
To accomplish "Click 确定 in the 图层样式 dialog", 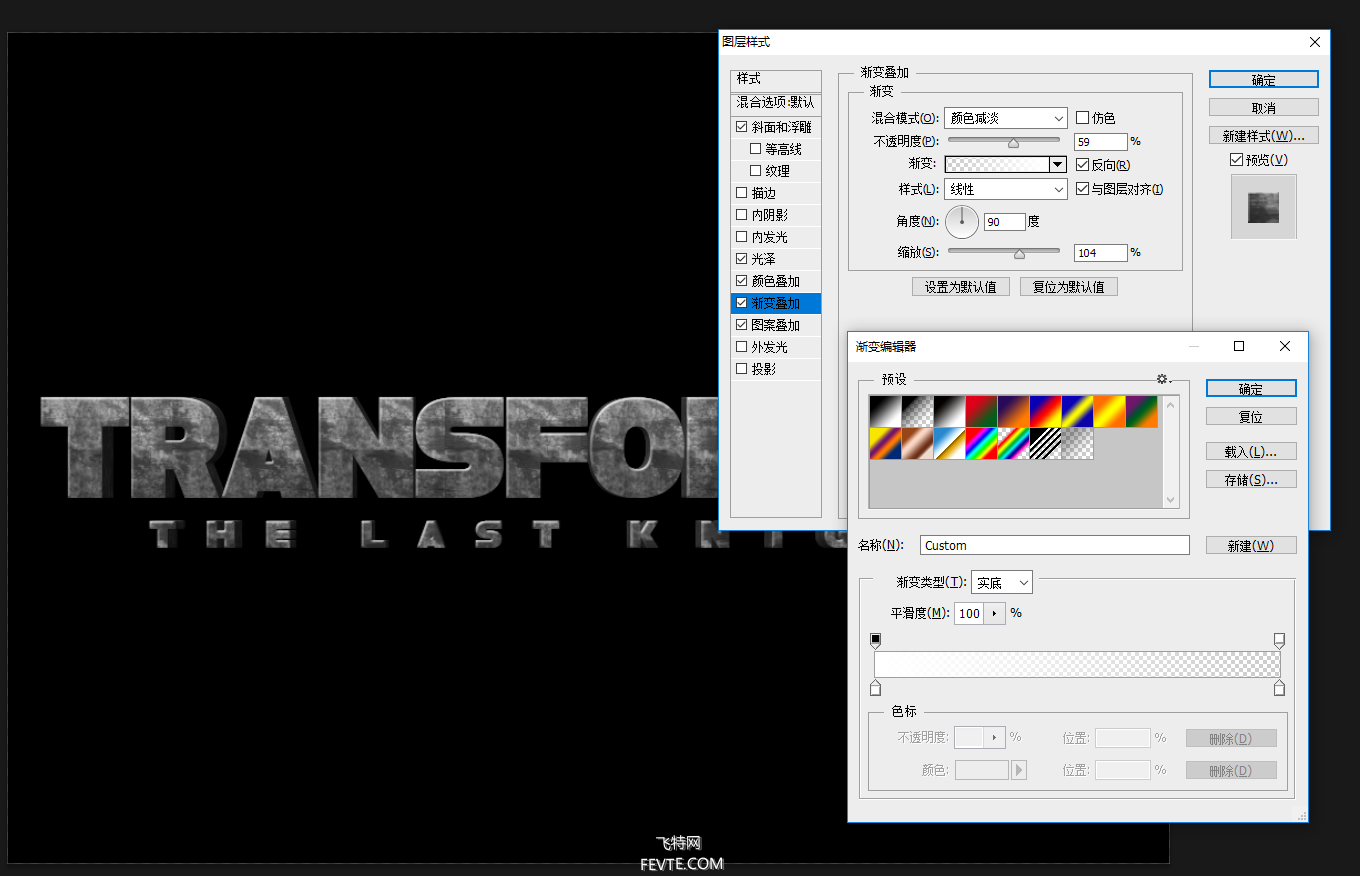I will (1263, 80).
